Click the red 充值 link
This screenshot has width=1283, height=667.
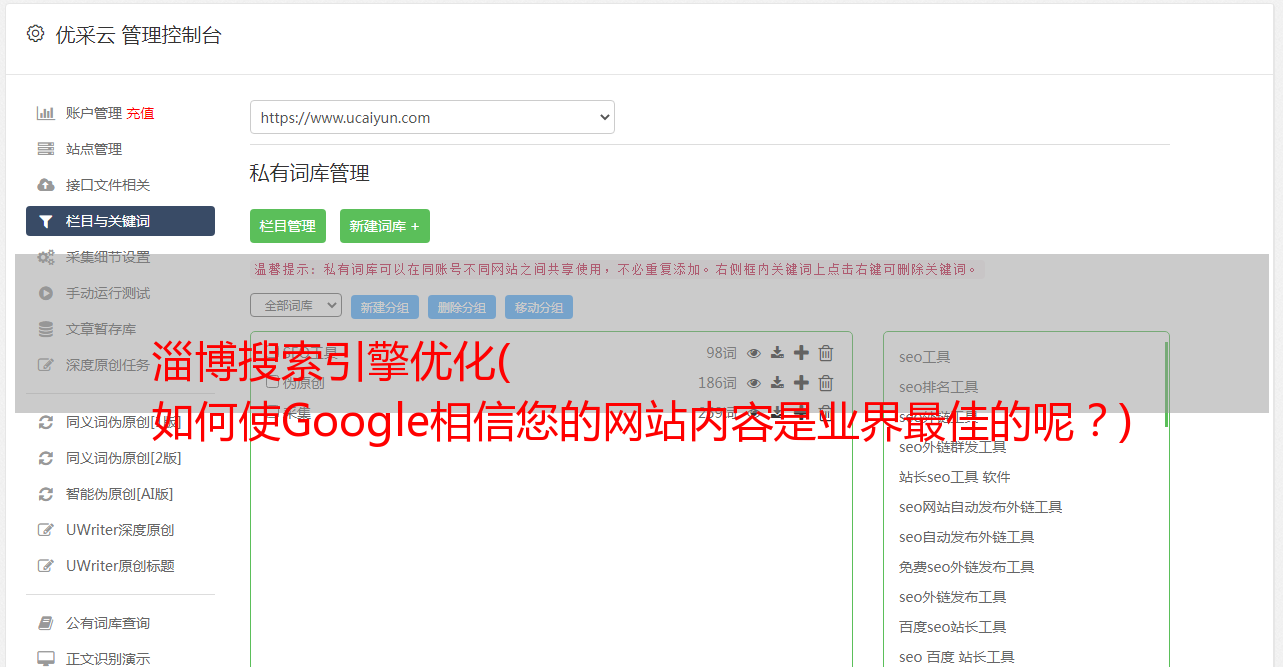140,113
